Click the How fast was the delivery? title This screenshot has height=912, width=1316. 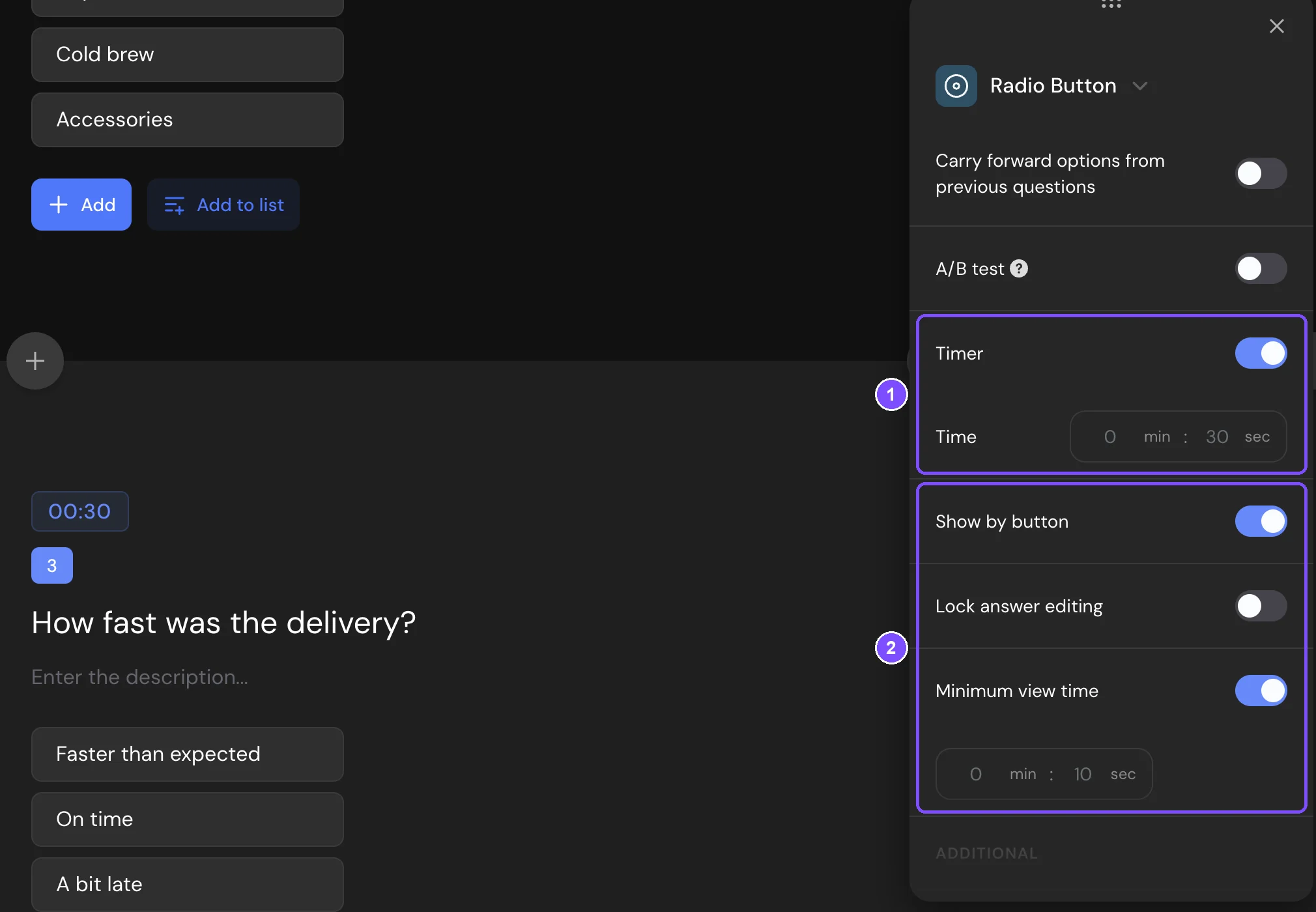[x=223, y=623]
